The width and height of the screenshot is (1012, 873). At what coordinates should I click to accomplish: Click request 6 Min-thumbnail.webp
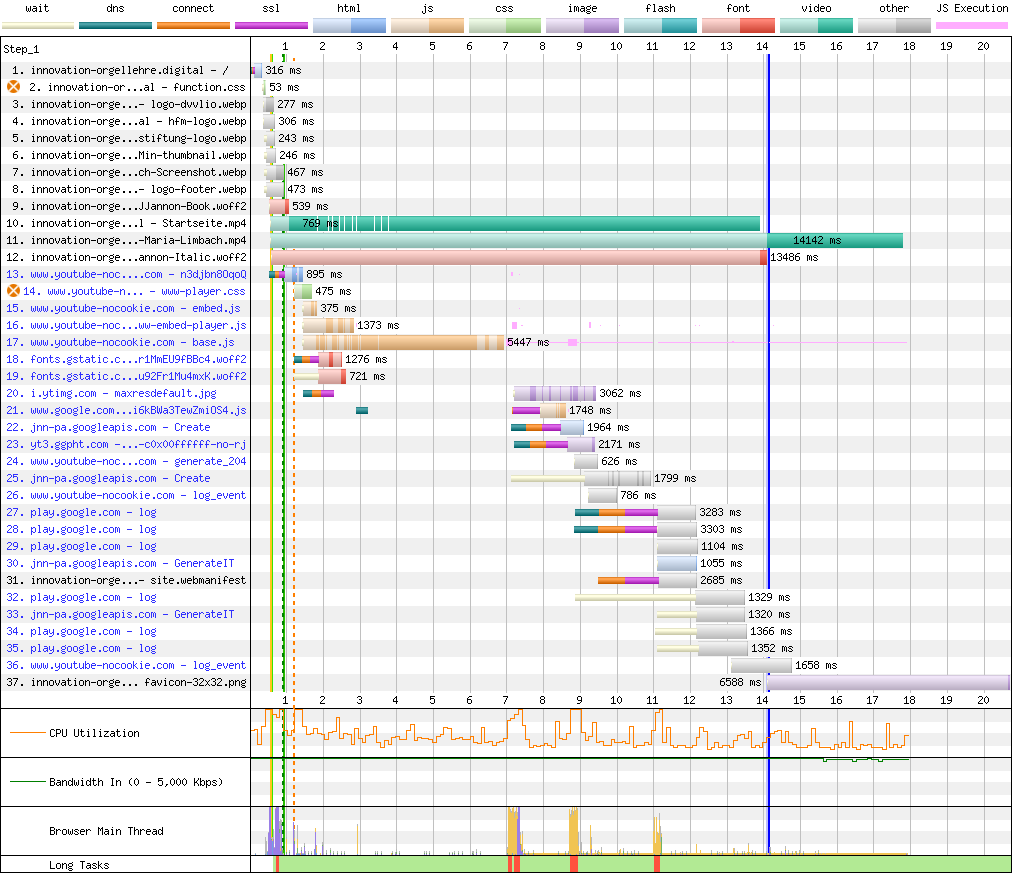pyautogui.click(x=129, y=155)
